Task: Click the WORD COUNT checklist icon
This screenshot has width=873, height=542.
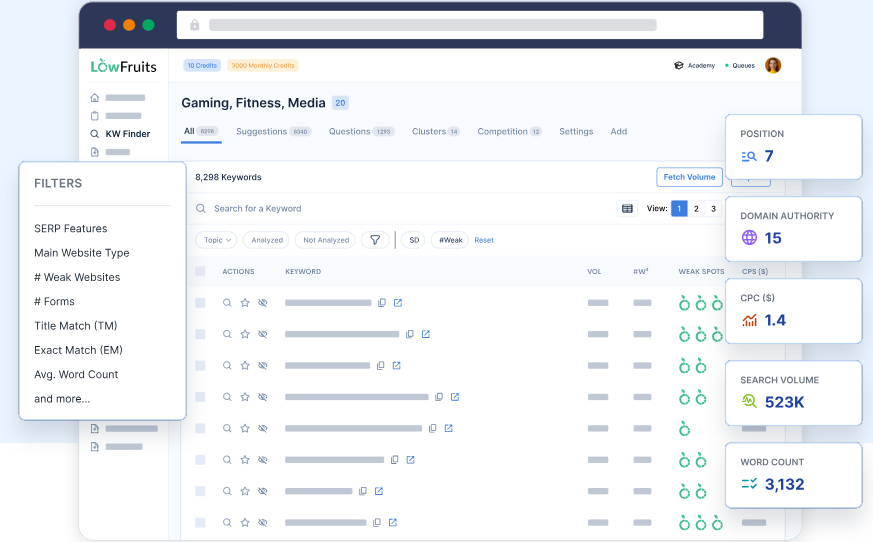Action: click(x=749, y=484)
